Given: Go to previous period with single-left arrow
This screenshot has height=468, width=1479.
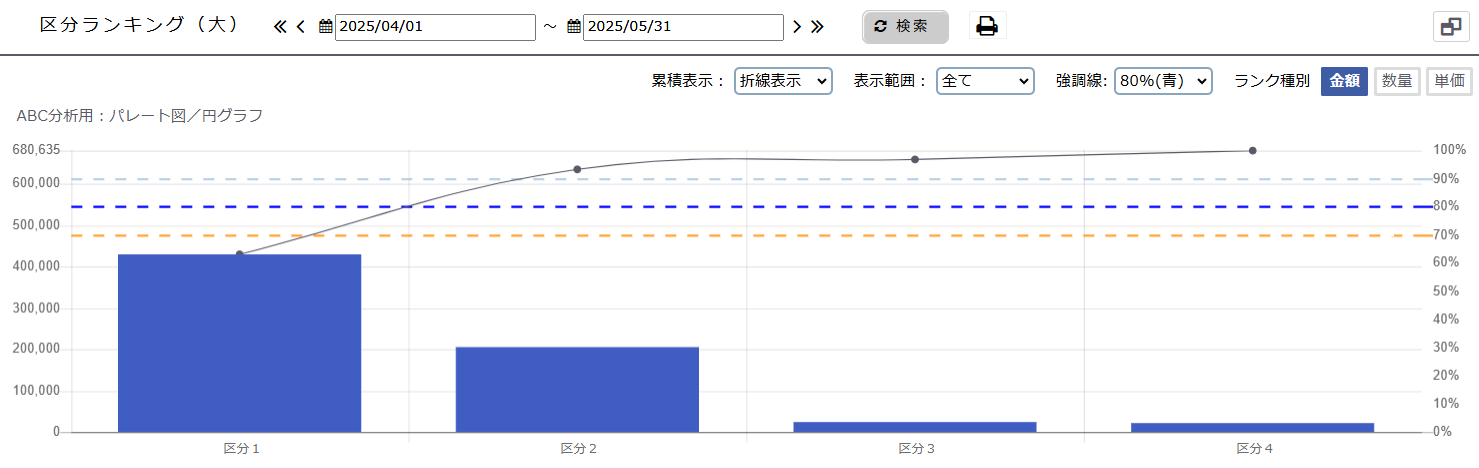Looking at the screenshot, I should coord(300,27).
